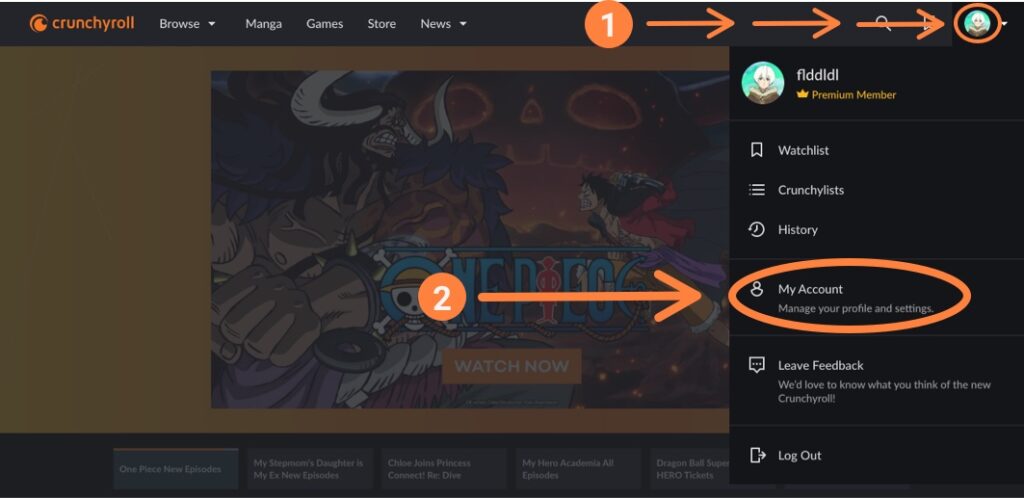Screen dimensions: 1024x498
Task: Click the profile avatar in top bar
Action: tap(977, 23)
